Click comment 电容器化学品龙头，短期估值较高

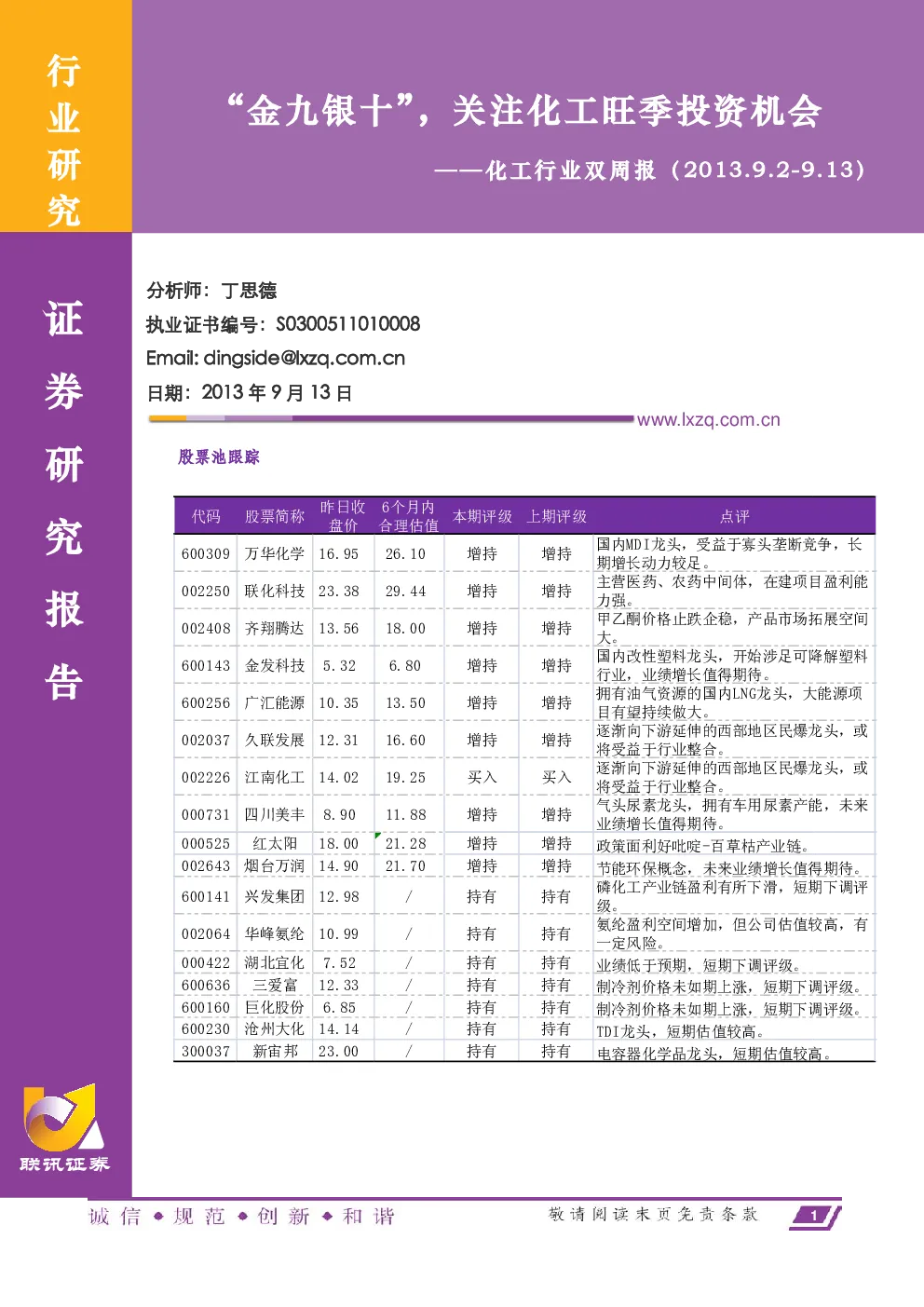[715, 1054]
